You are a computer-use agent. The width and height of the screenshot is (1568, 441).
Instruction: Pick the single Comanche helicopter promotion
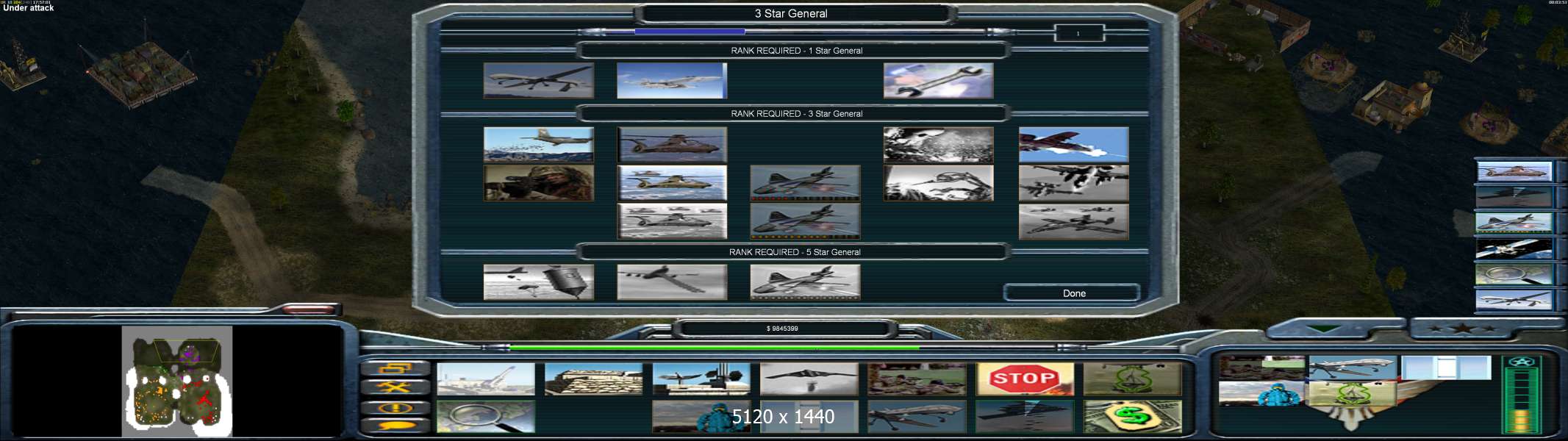672,145
